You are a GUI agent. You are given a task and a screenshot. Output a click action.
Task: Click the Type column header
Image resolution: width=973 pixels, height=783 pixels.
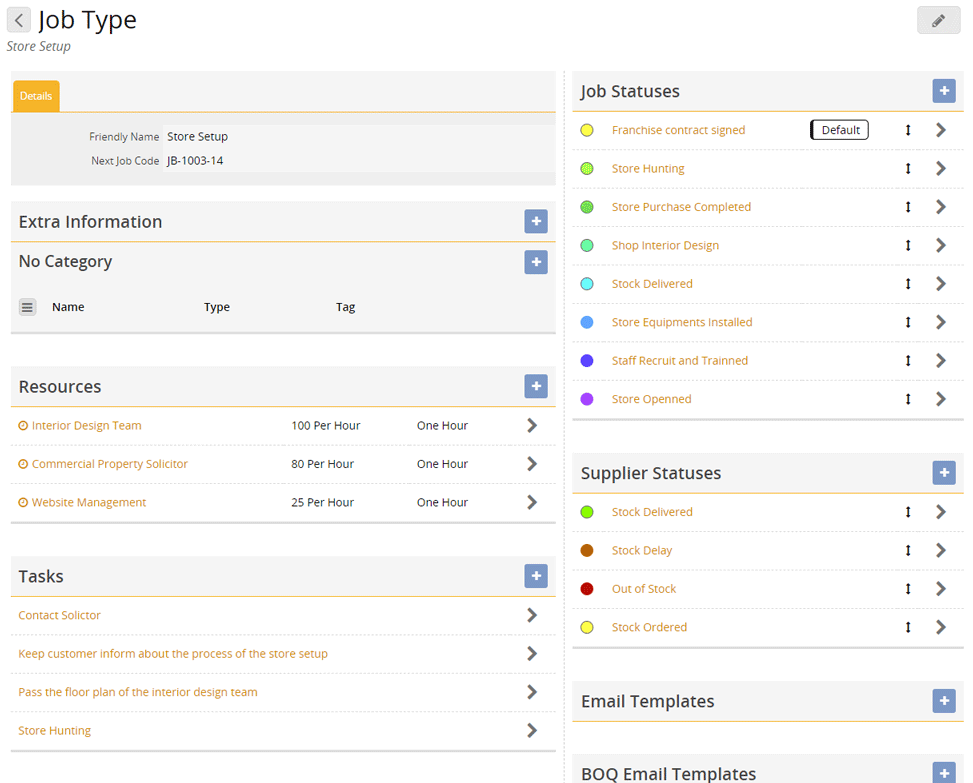pos(217,307)
